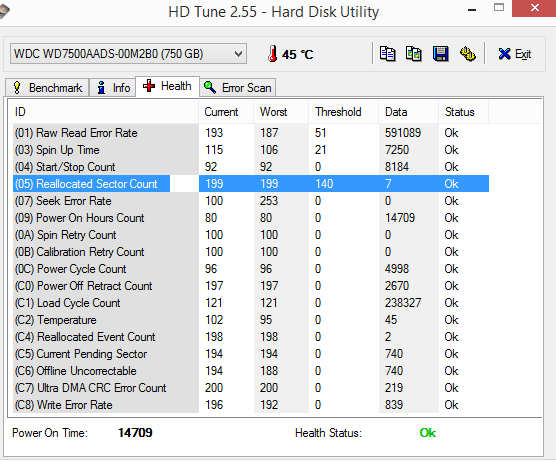Click the Exit button

pyautogui.click(x=515, y=54)
